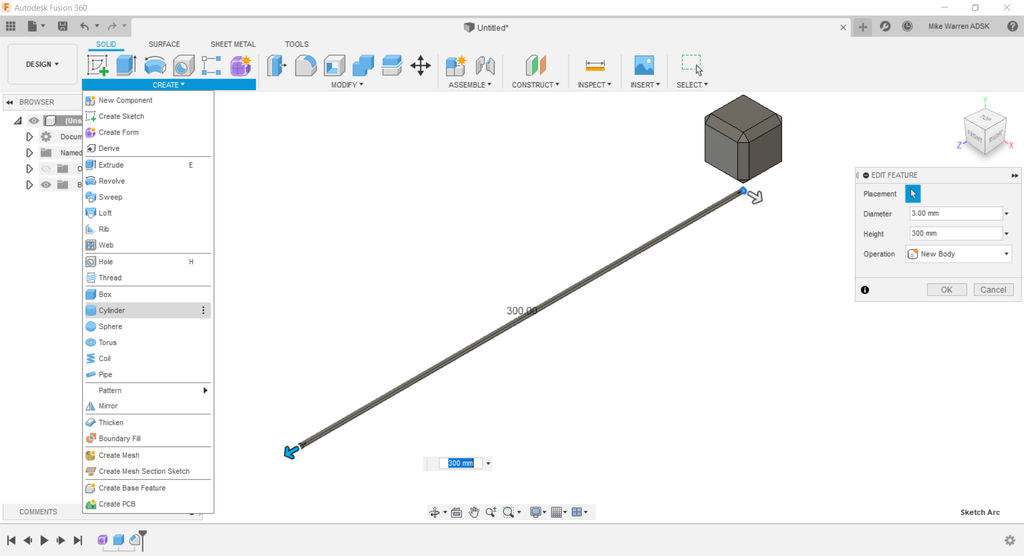The width and height of the screenshot is (1024, 556).
Task: Click the Insert image icon
Action: [x=644, y=65]
